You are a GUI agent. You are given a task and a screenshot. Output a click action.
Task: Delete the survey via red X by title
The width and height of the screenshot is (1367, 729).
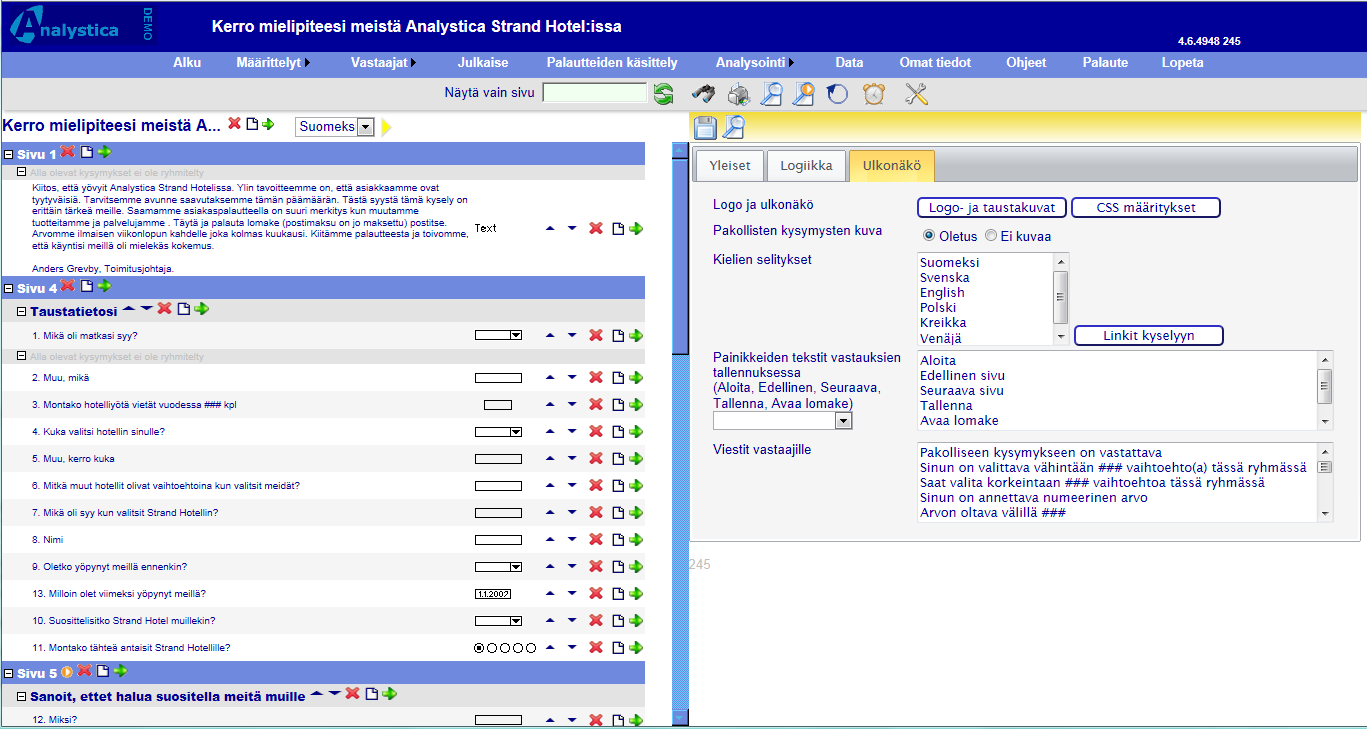click(x=235, y=124)
